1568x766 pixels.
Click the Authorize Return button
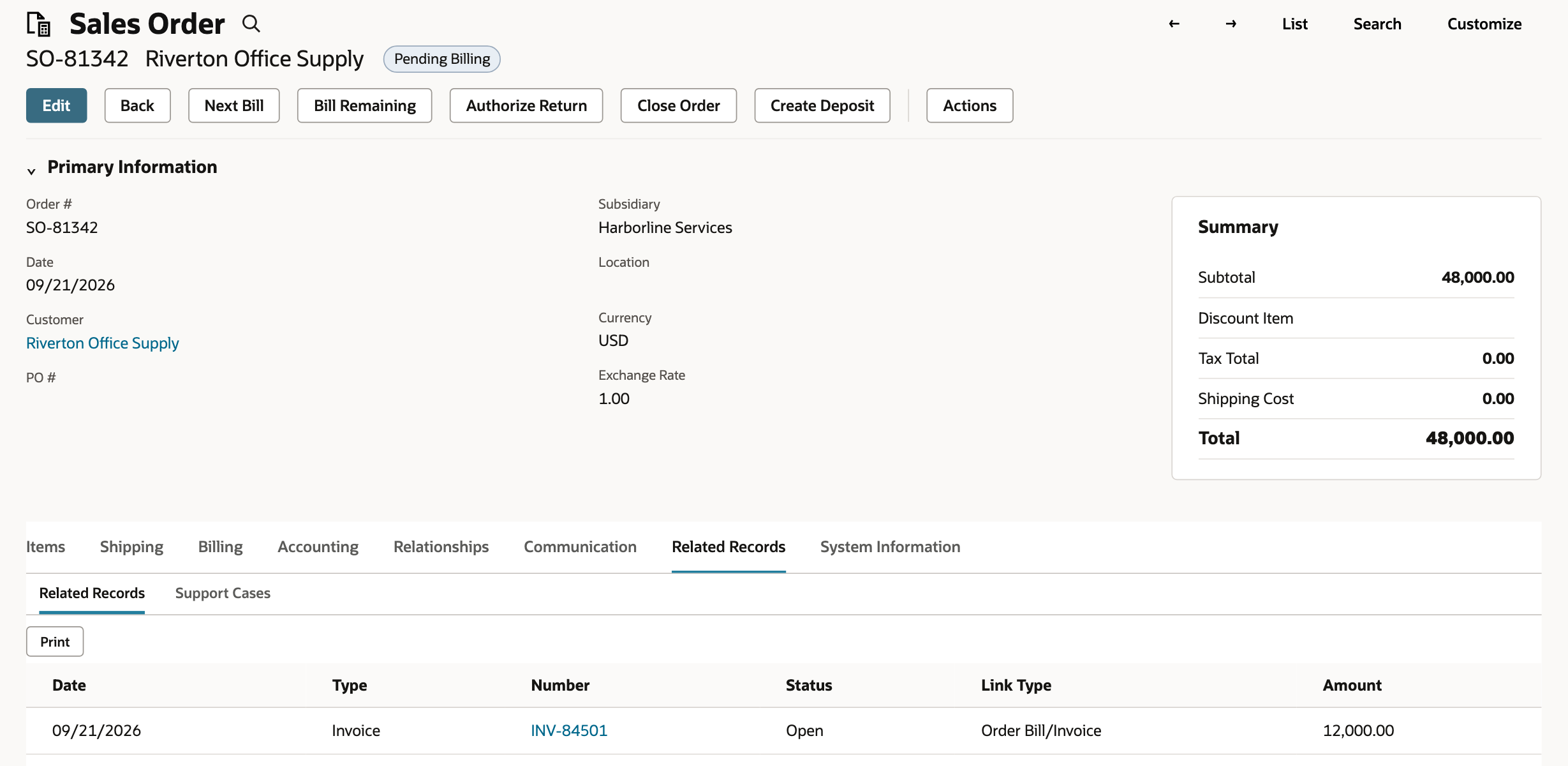(526, 105)
